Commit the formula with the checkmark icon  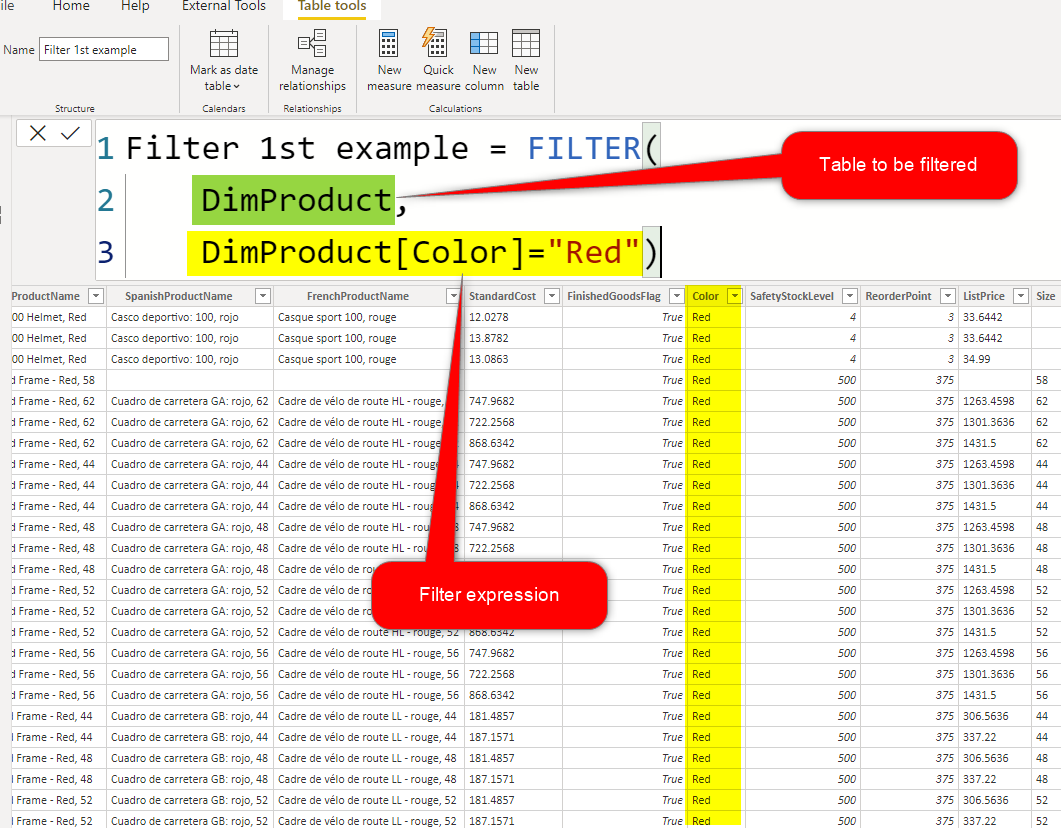point(68,132)
